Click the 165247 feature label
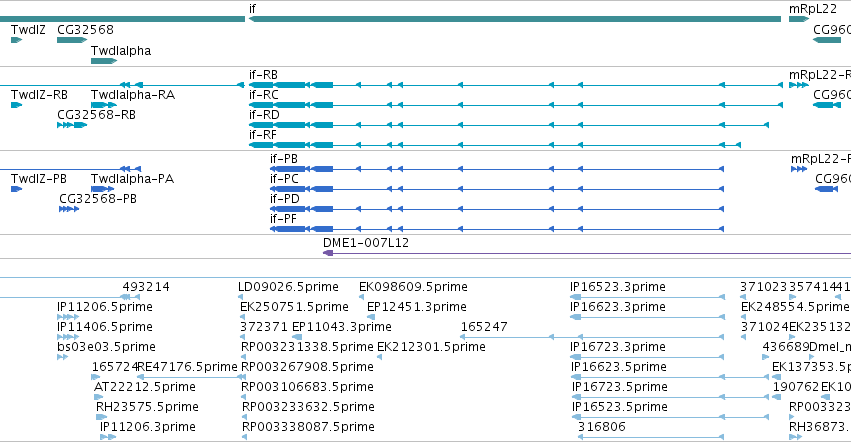The width and height of the screenshot is (851, 442). click(484, 327)
